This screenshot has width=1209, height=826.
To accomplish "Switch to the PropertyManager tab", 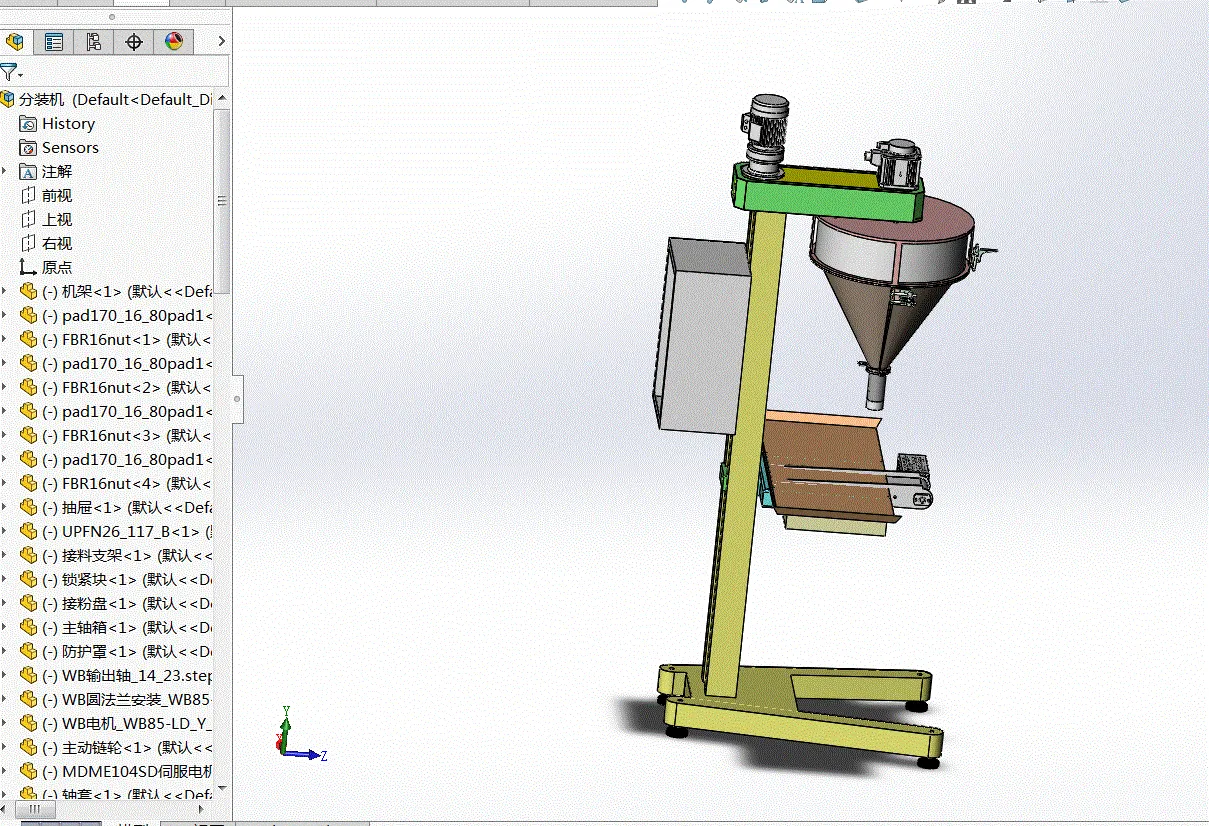I will coord(54,41).
